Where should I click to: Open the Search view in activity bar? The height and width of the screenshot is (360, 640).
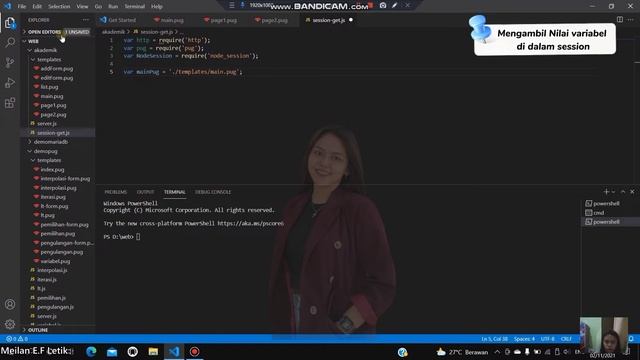[x=10, y=42]
